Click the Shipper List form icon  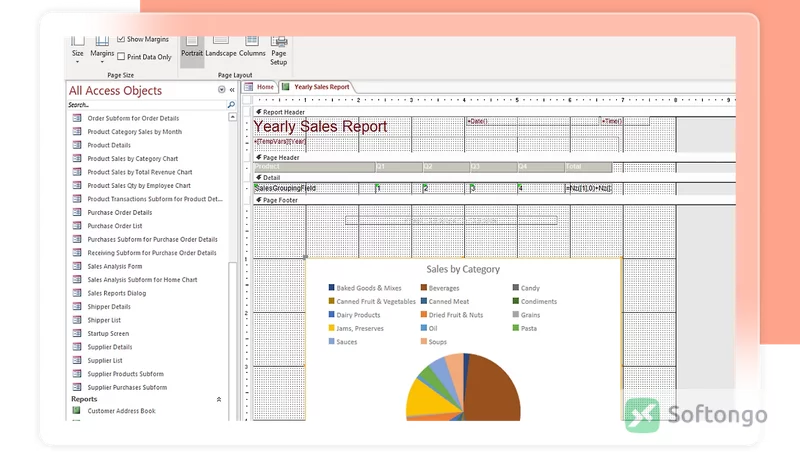click(x=77, y=320)
